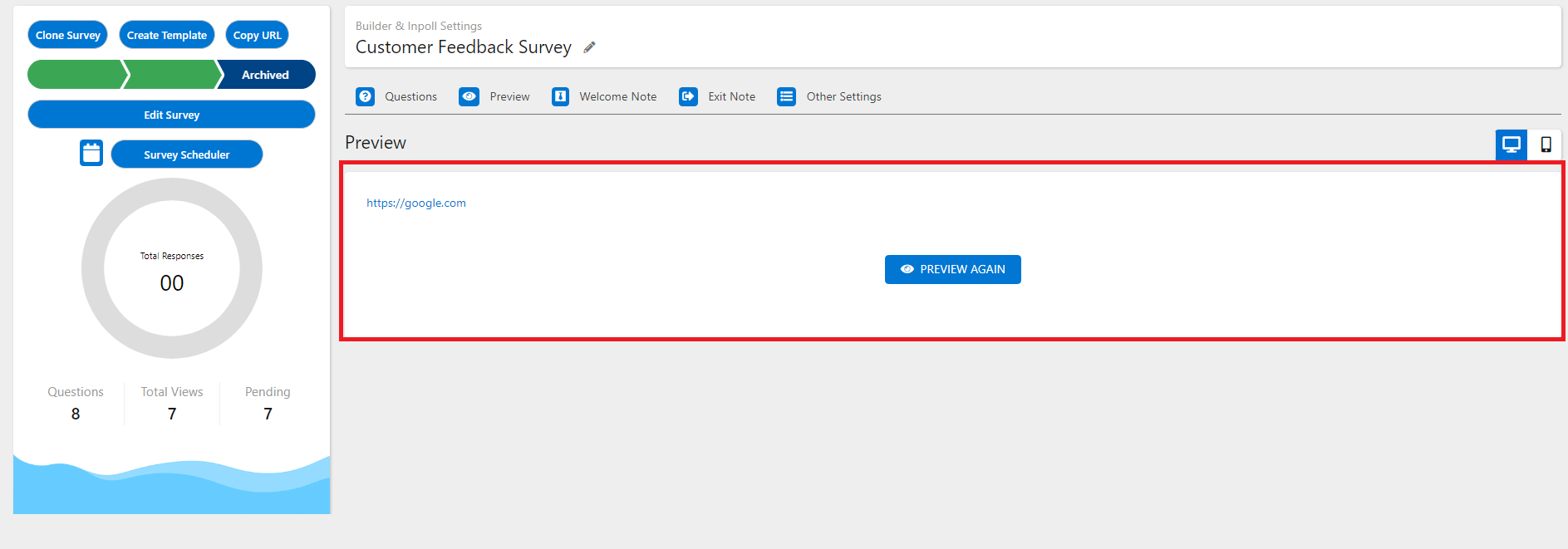Click the Customer Feedback Survey title
Image resolution: width=1568 pixels, height=549 pixels.
pos(464,47)
